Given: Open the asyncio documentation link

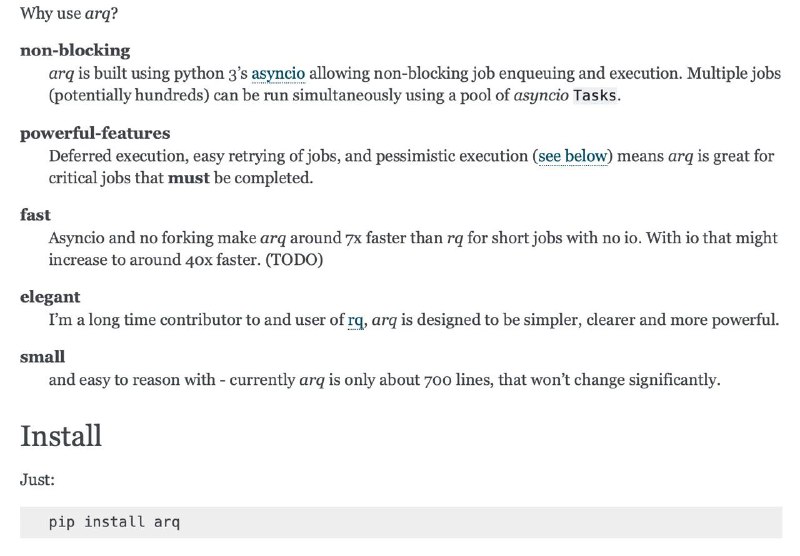Looking at the screenshot, I should coord(278,74).
